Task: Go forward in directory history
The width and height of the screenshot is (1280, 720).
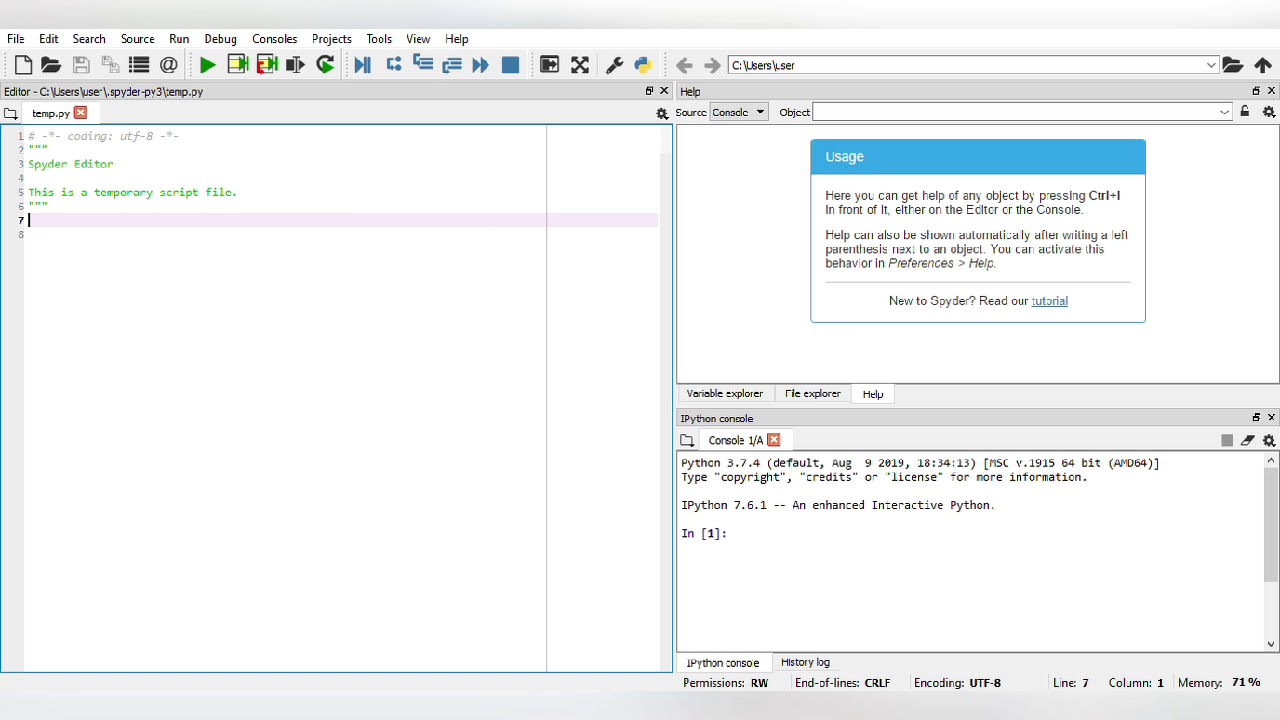Action: [712, 65]
